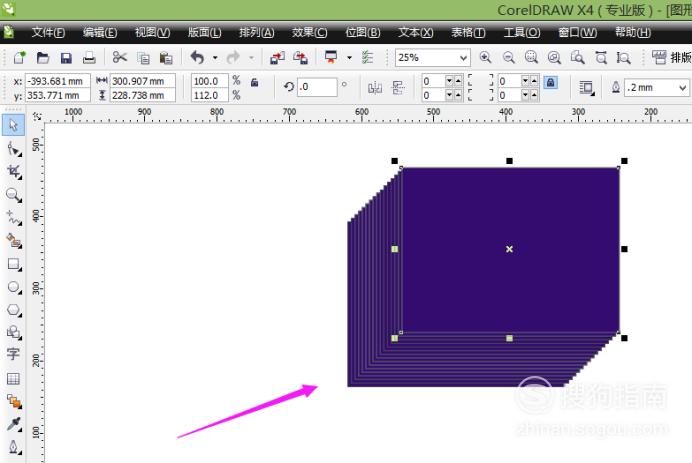Screen dimensions: 692x463
Task: Select the Freehand drawing tool
Action: pos(14,218)
